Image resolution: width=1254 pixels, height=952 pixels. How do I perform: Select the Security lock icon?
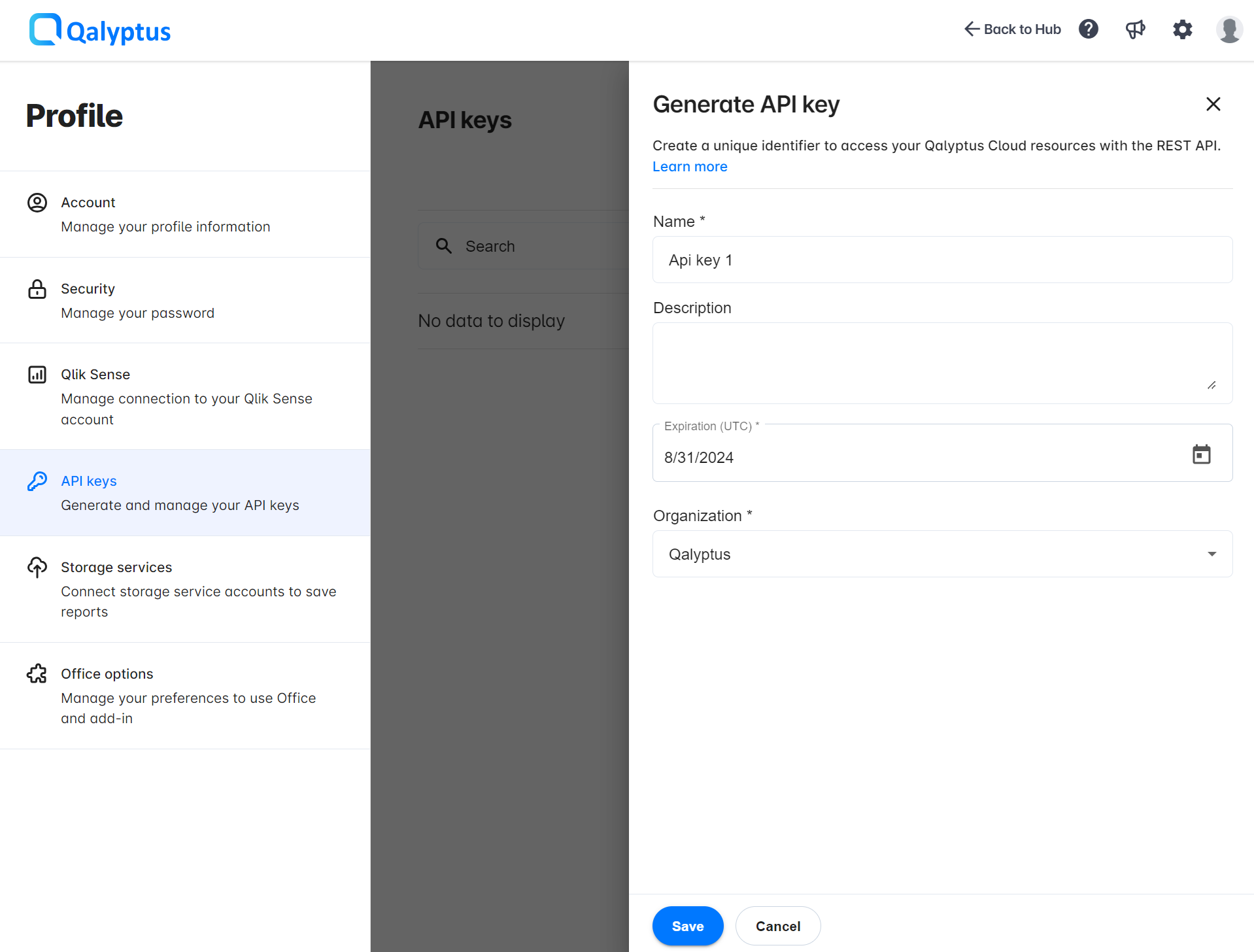pos(37,289)
